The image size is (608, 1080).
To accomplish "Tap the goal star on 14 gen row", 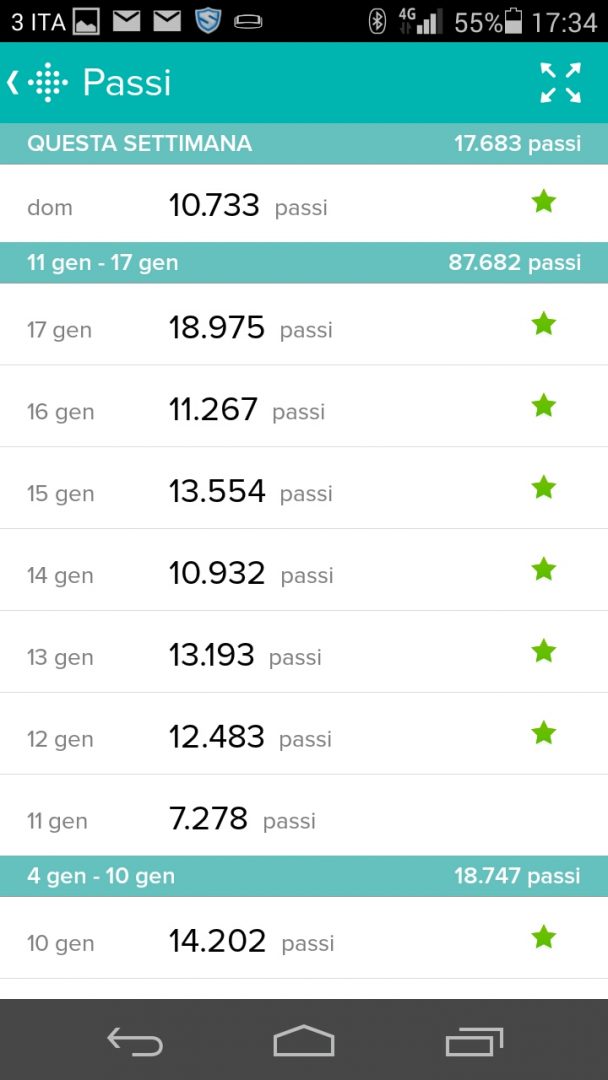I will pos(543,570).
